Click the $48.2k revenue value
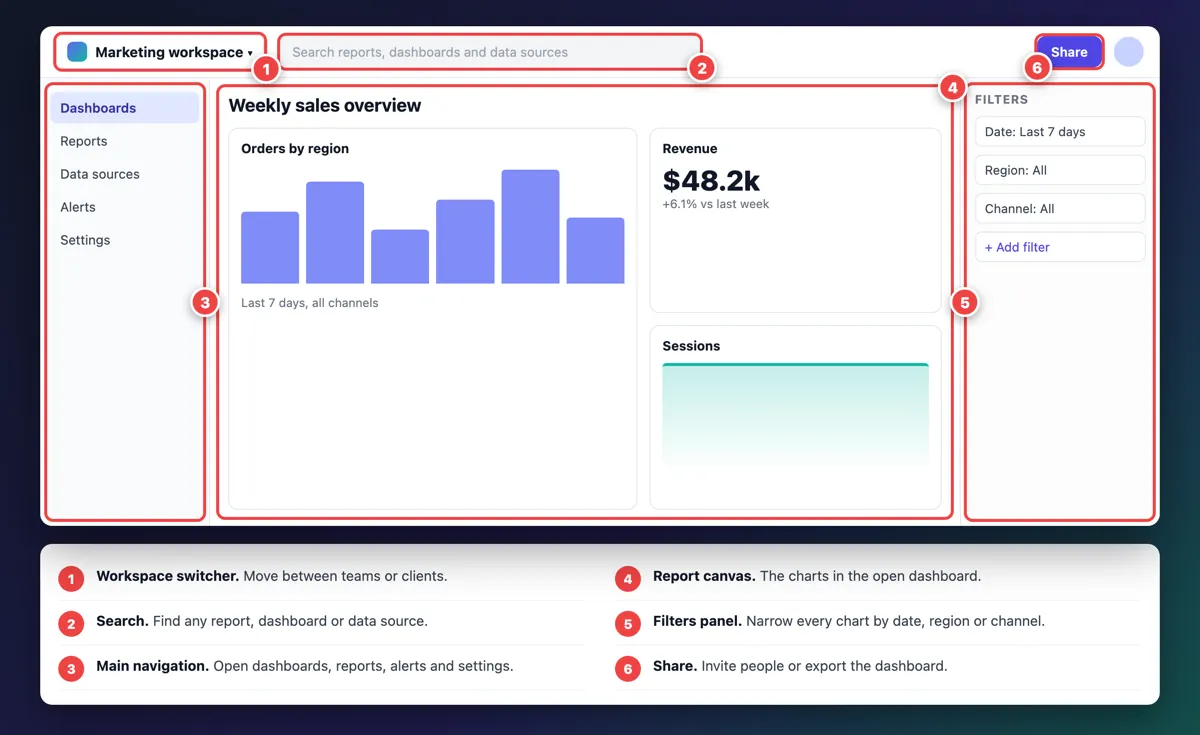Screen dimensions: 1200x735 point(711,180)
